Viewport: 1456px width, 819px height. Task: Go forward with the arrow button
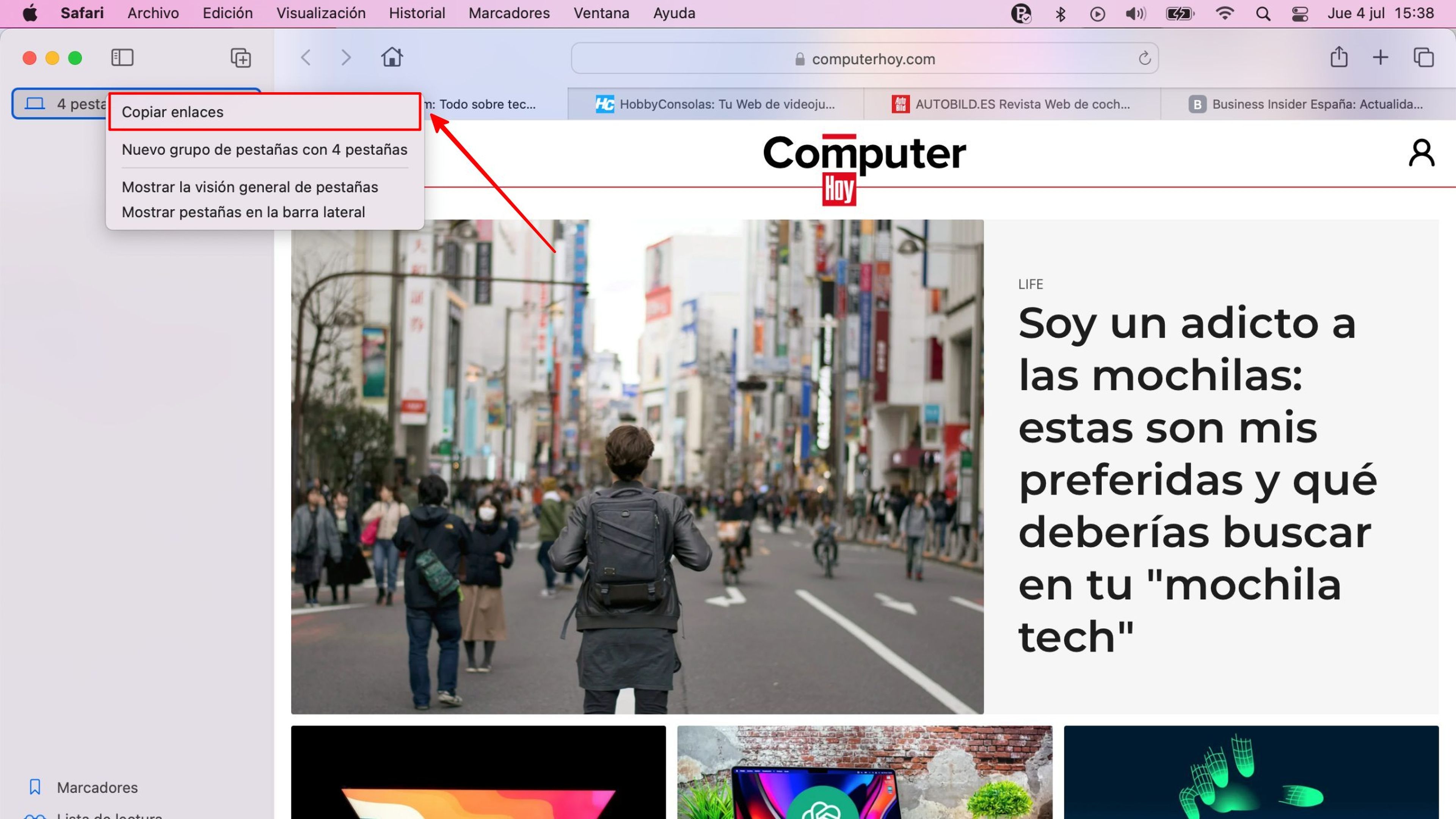click(x=346, y=58)
